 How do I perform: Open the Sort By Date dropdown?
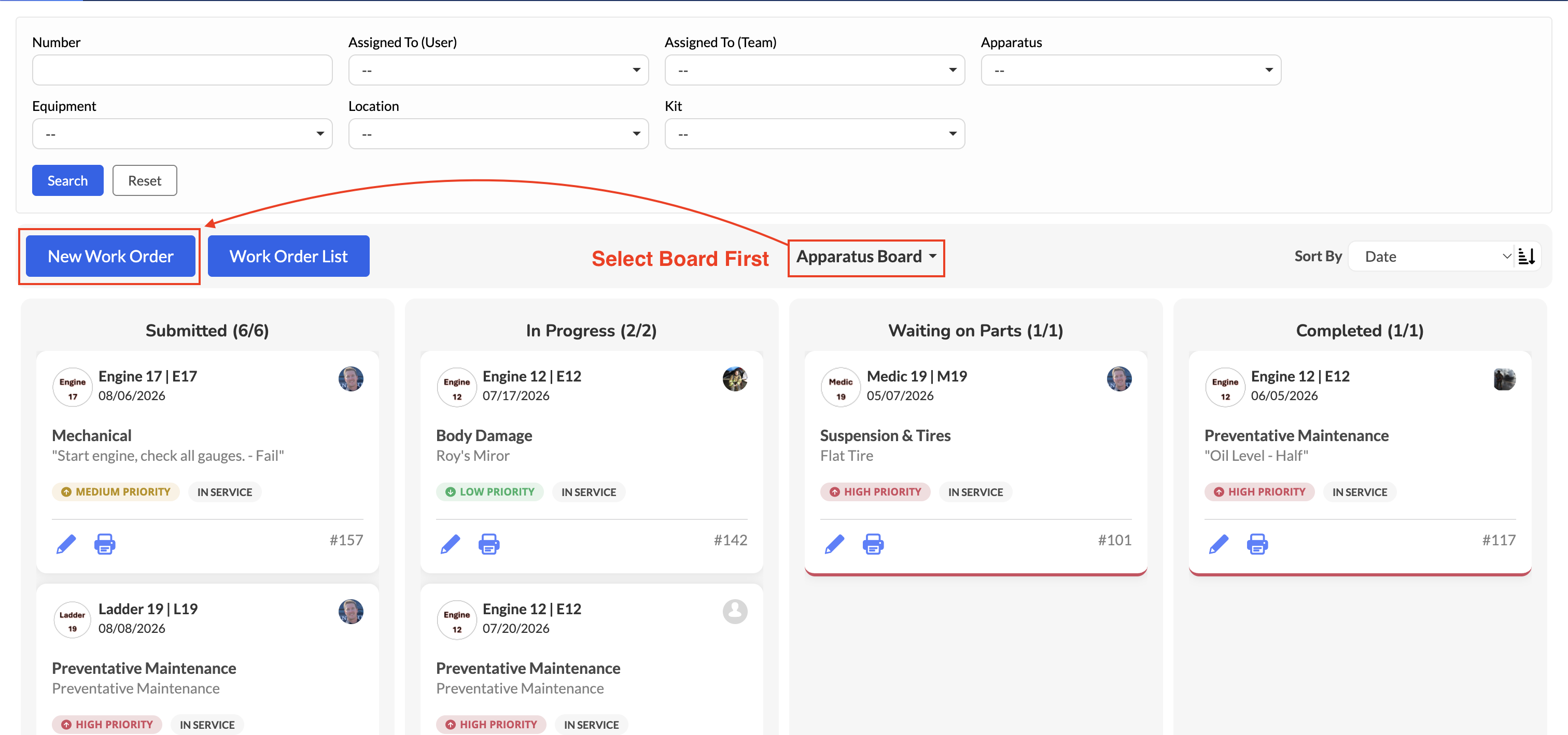click(1435, 256)
